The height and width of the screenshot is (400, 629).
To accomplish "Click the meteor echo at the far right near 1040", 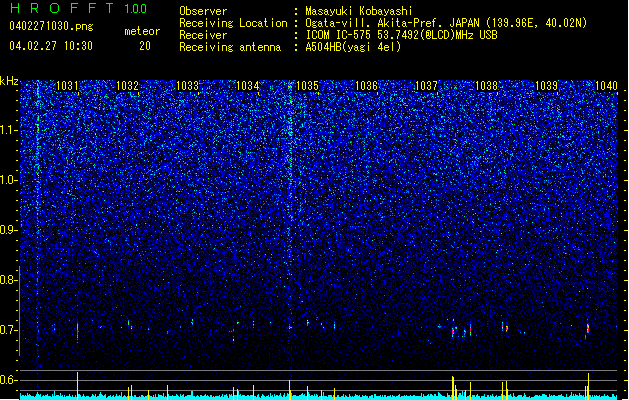I will point(587,329).
